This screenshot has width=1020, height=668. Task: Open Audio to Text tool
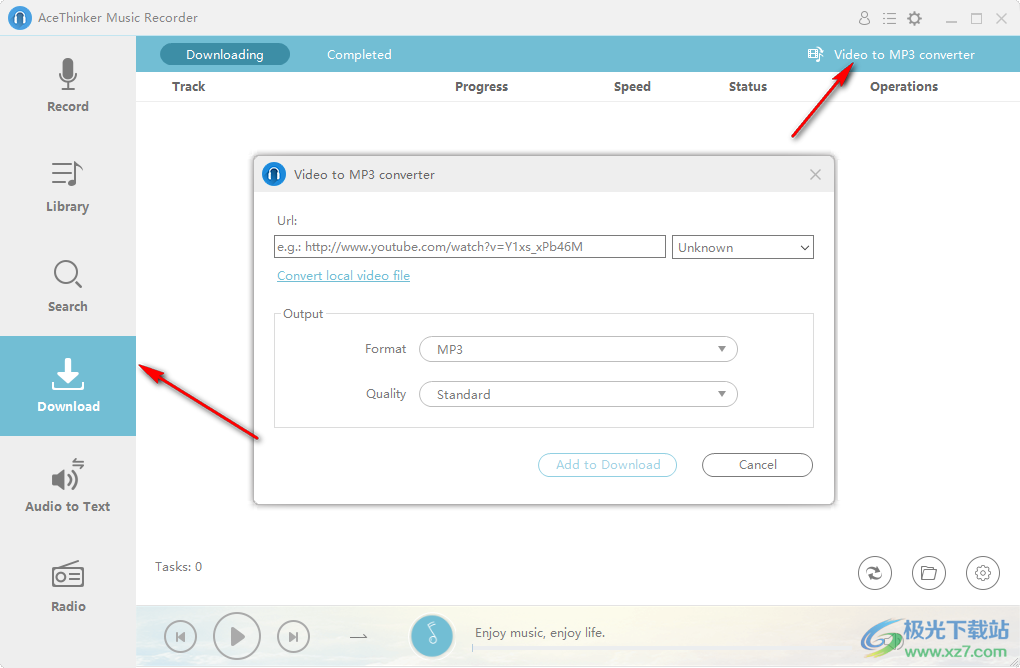[x=68, y=486]
